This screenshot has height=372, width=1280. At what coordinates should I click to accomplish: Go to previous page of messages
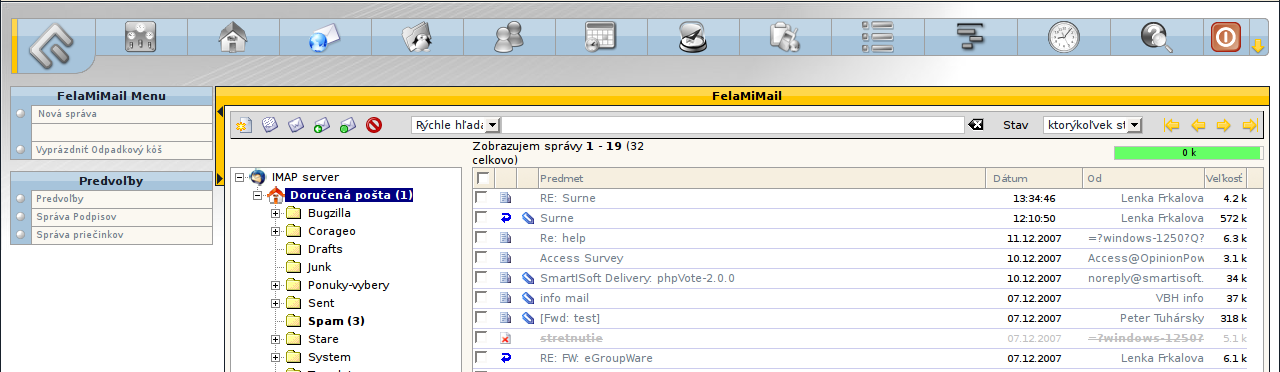(x=1198, y=125)
